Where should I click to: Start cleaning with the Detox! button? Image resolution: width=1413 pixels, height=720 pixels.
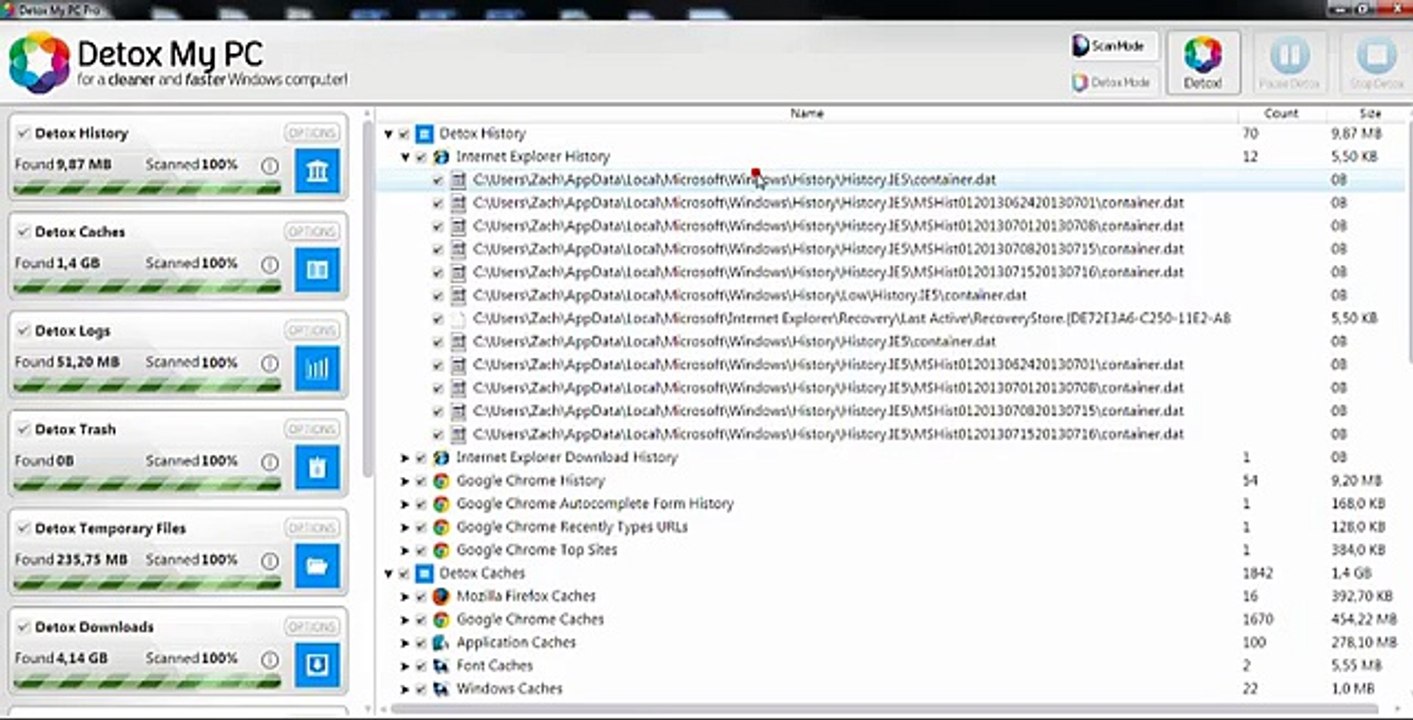click(x=1203, y=63)
